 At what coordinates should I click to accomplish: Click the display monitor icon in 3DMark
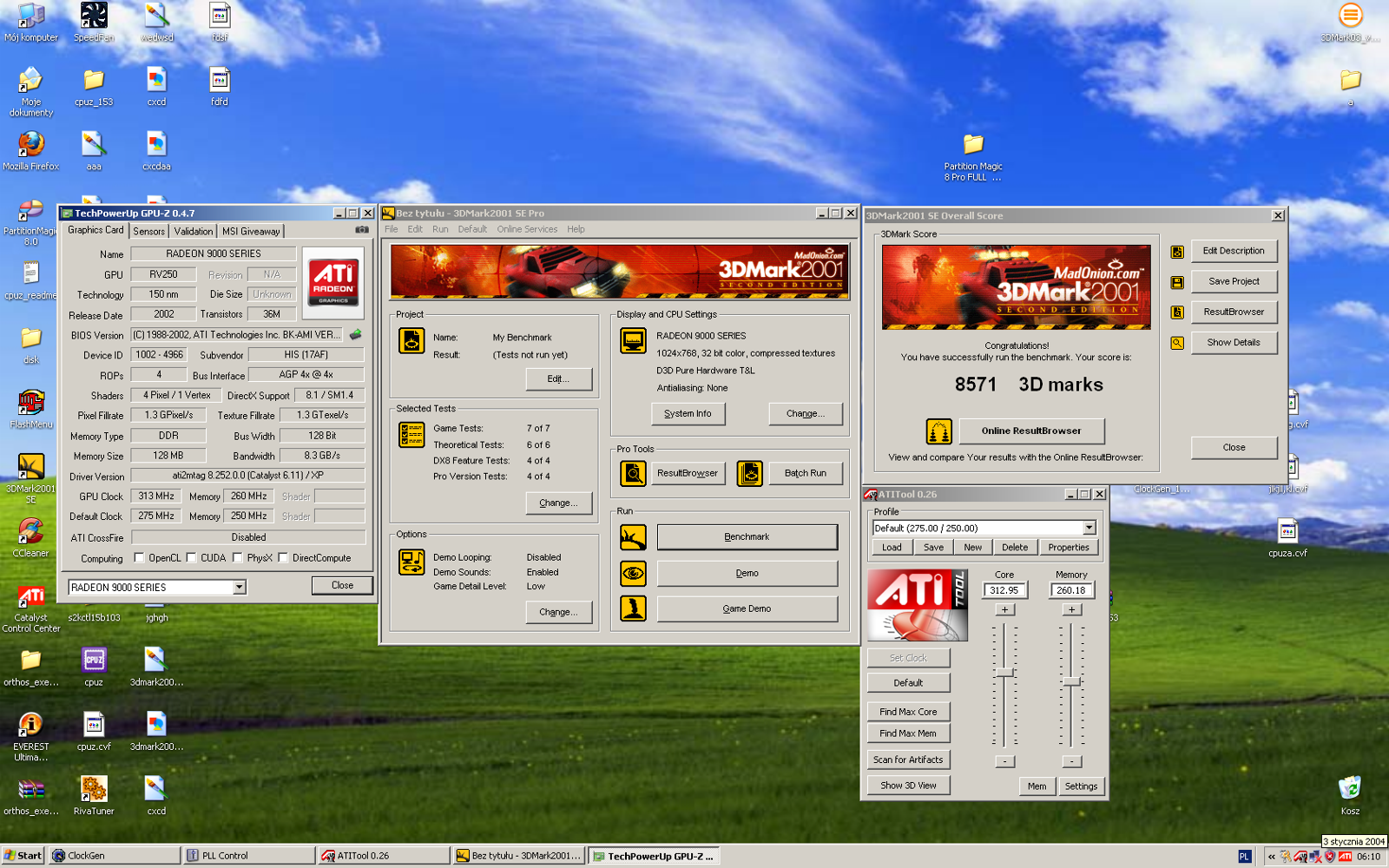(633, 341)
